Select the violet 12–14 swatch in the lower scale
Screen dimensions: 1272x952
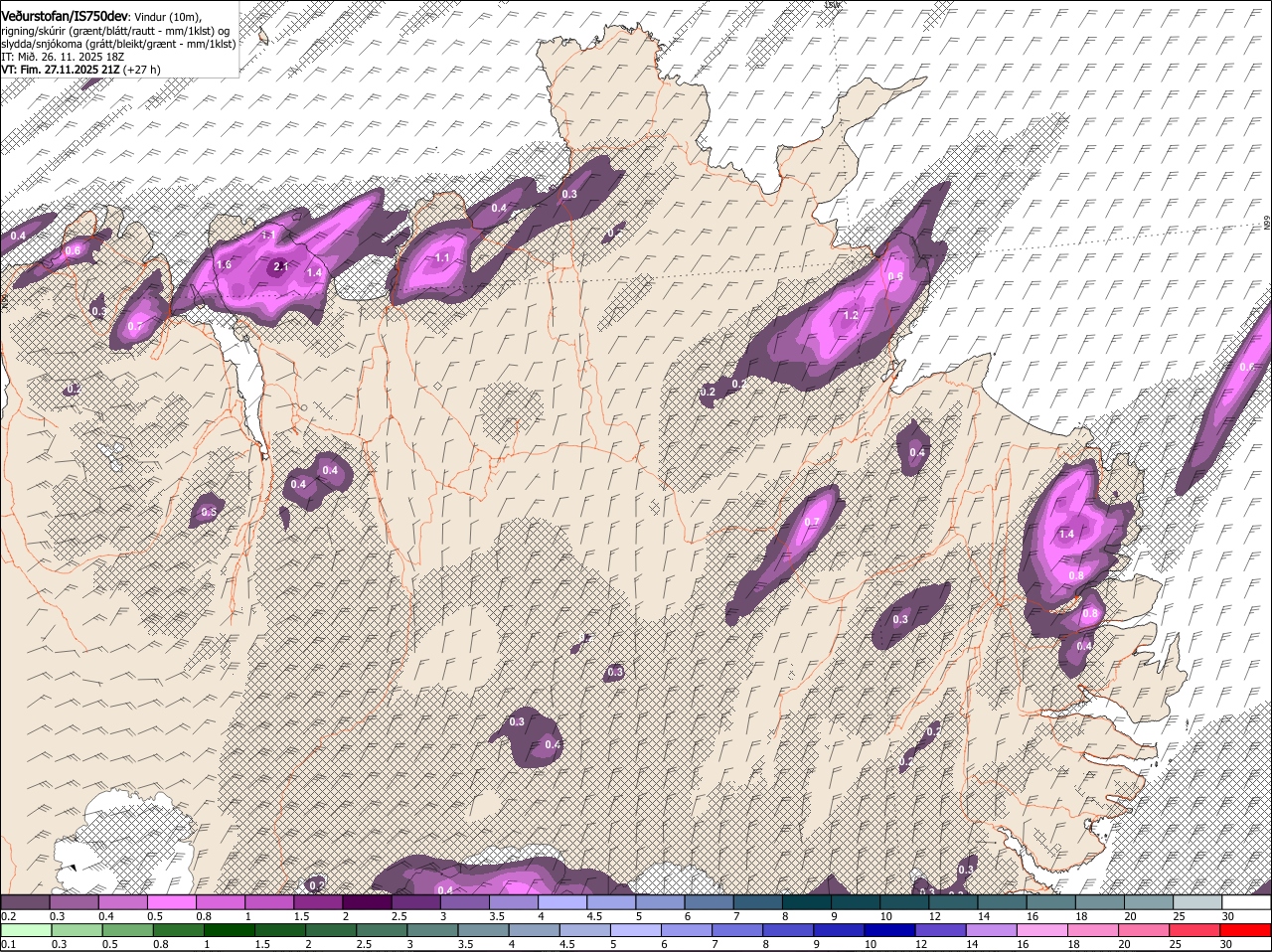[x=943, y=930]
